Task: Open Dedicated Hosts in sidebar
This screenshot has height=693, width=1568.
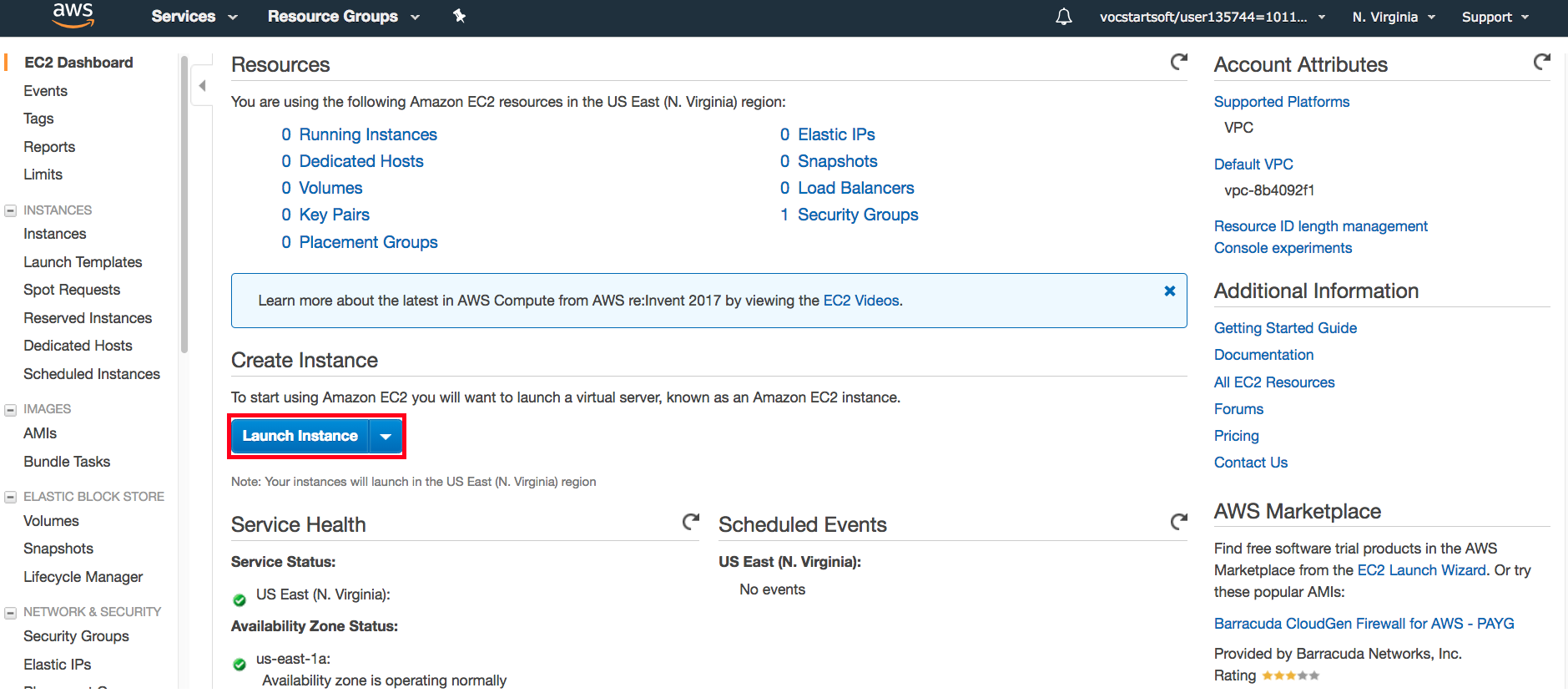Action: tap(78, 346)
